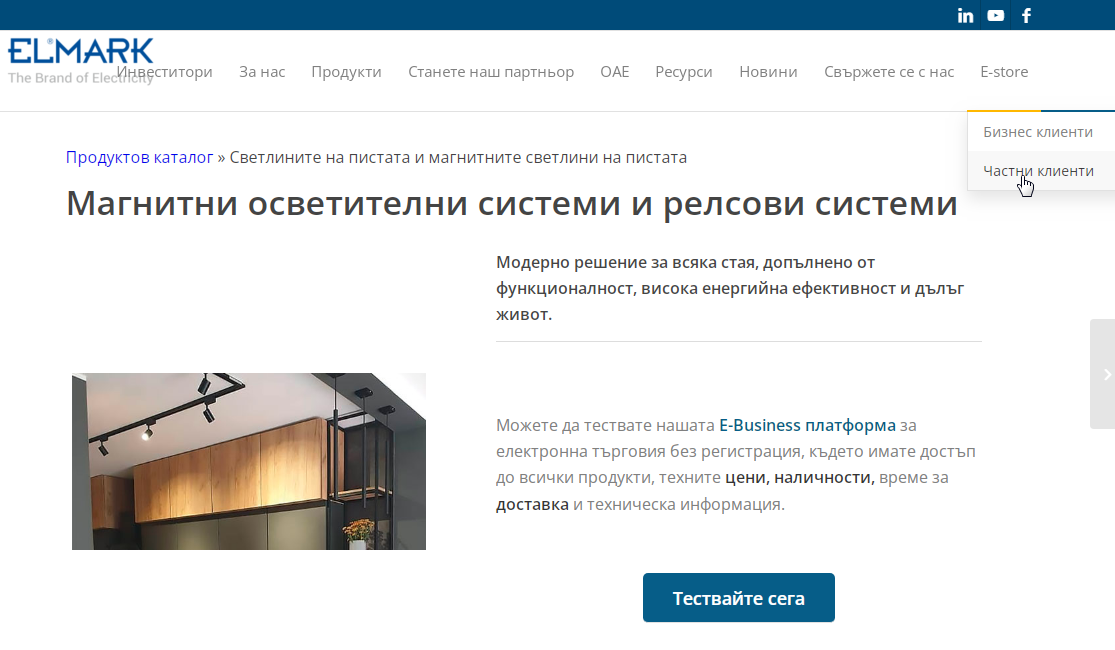The width and height of the screenshot is (1115, 650).
Task: Click the track lighting kitchen photo
Action: [249, 461]
